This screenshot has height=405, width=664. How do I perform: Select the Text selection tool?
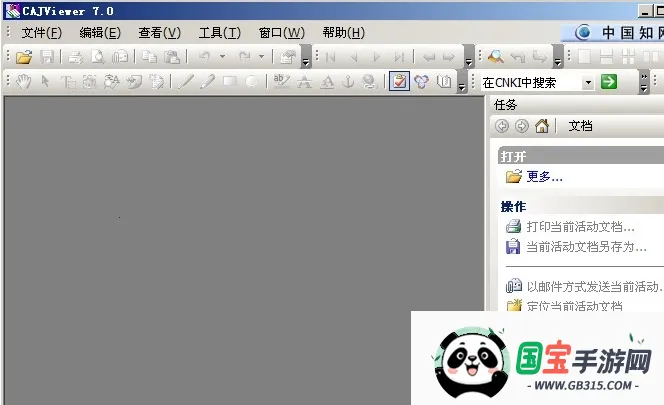point(67,81)
